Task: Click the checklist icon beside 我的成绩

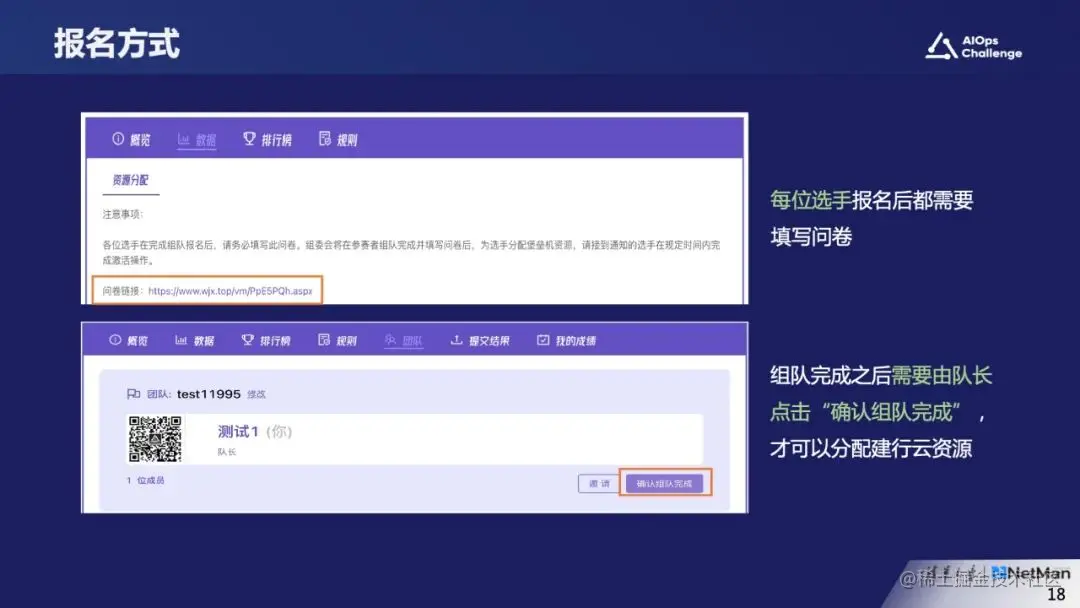Action: click(x=542, y=339)
